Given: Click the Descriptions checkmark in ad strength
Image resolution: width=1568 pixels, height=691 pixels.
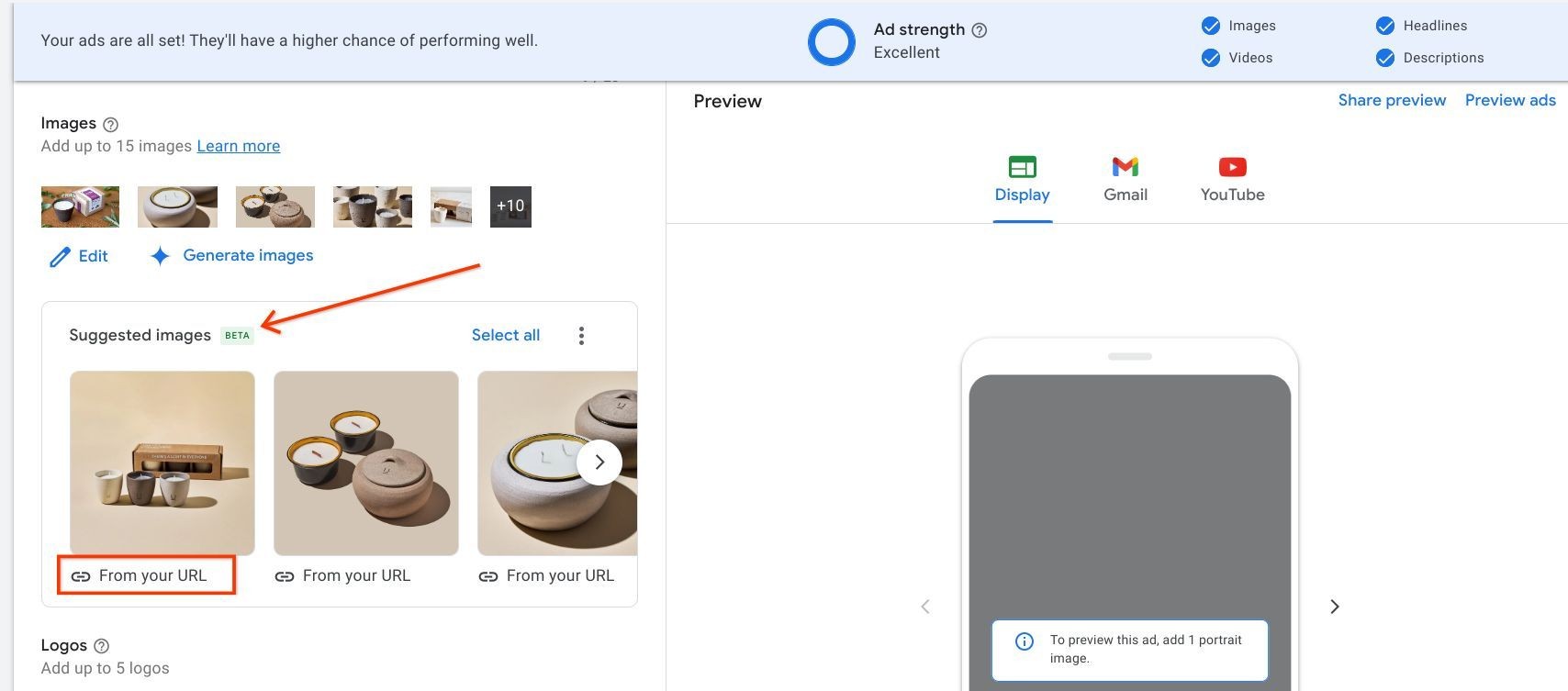Looking at the screenshot, I should pyautogui.click(x=1385, y=58).
